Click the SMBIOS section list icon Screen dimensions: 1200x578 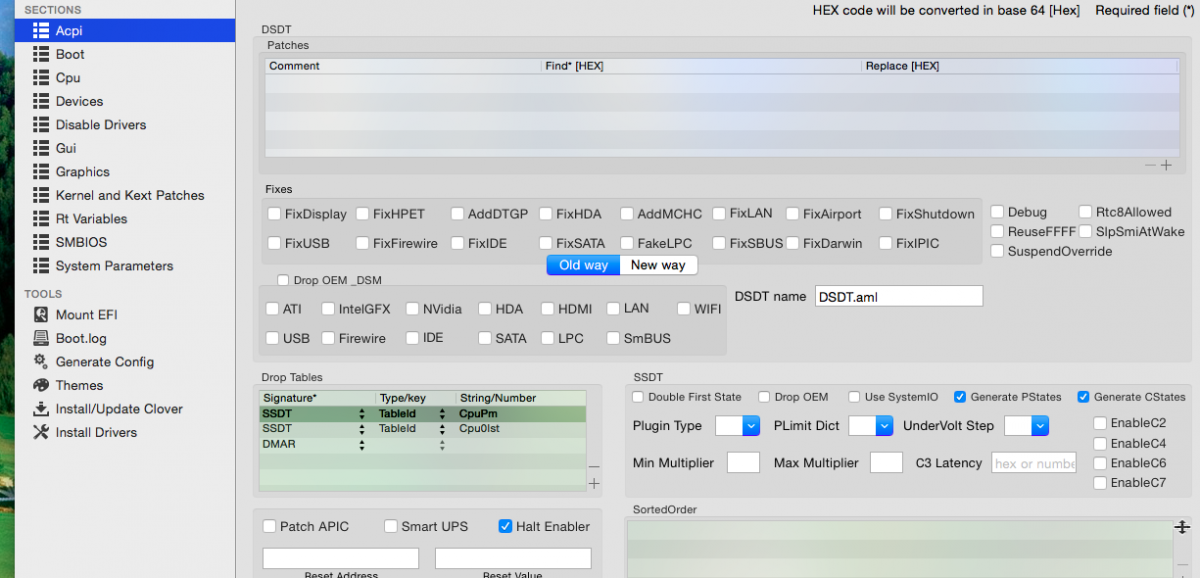[x=41, y=242]
